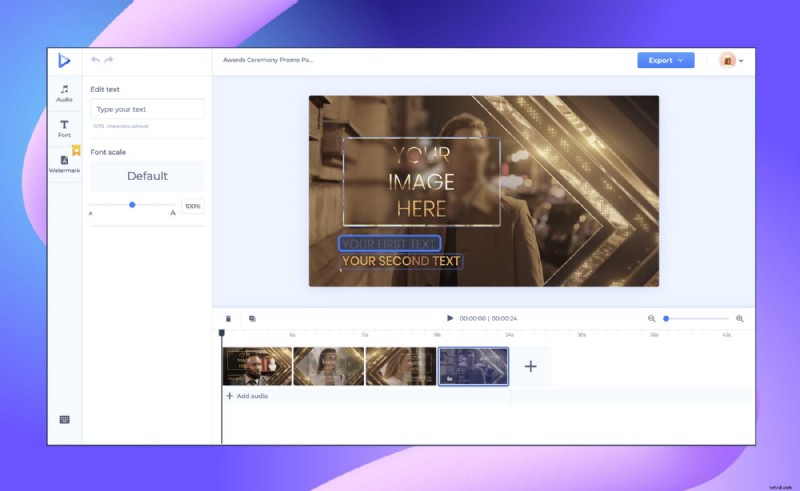Open the user profile avatar menu
The width and height of the screenshot is (800, 491).
pos(731,60)
